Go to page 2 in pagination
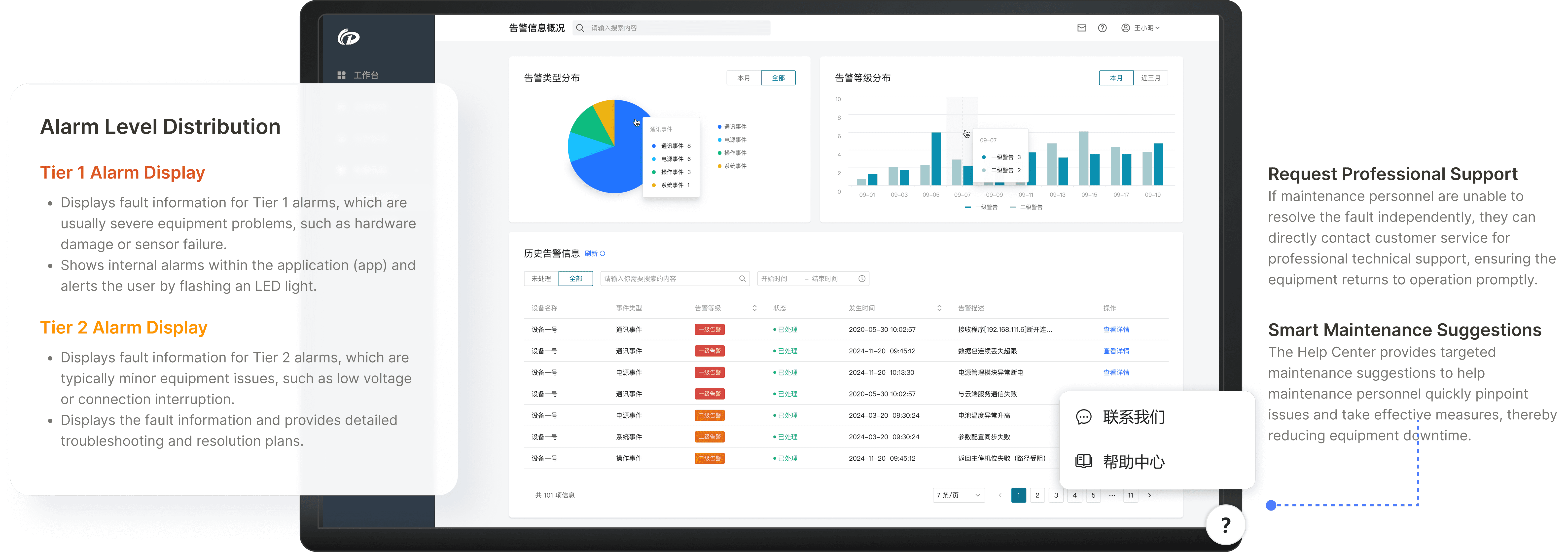The width and height of the screenshot is (1568, 552). pyautogui.click(x=1037, y=495)
